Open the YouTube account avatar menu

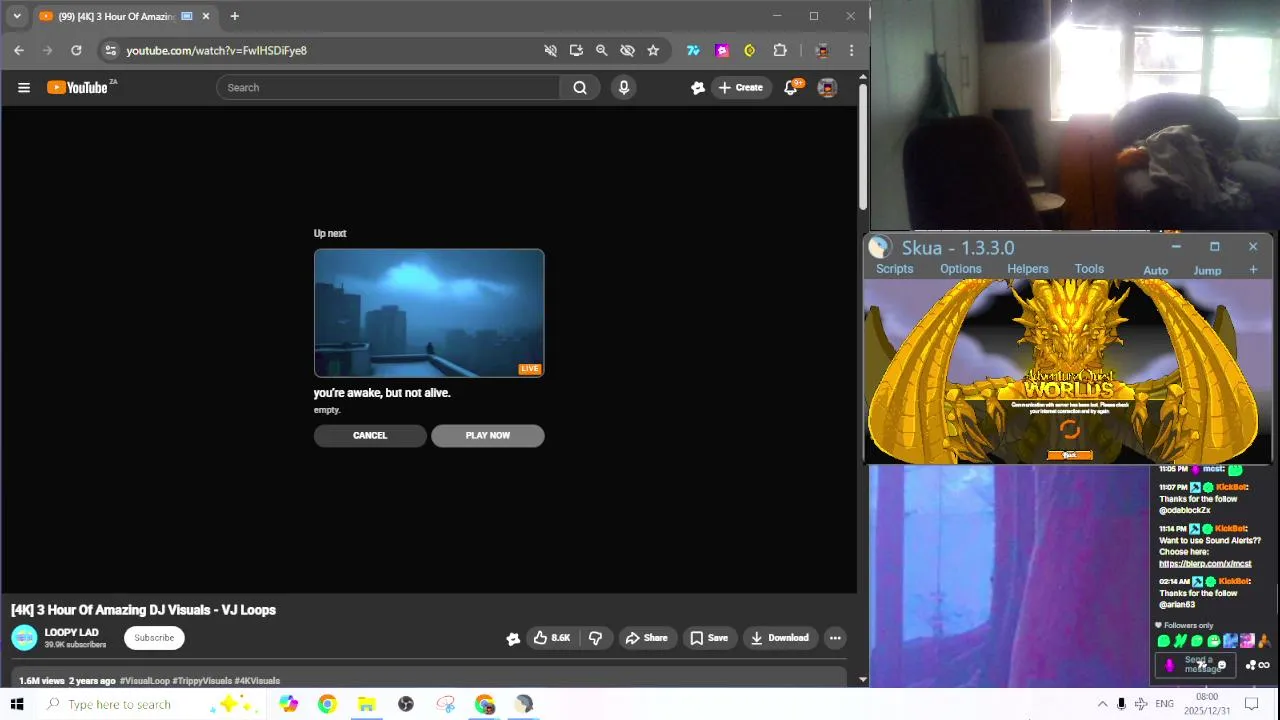point(827,88)
